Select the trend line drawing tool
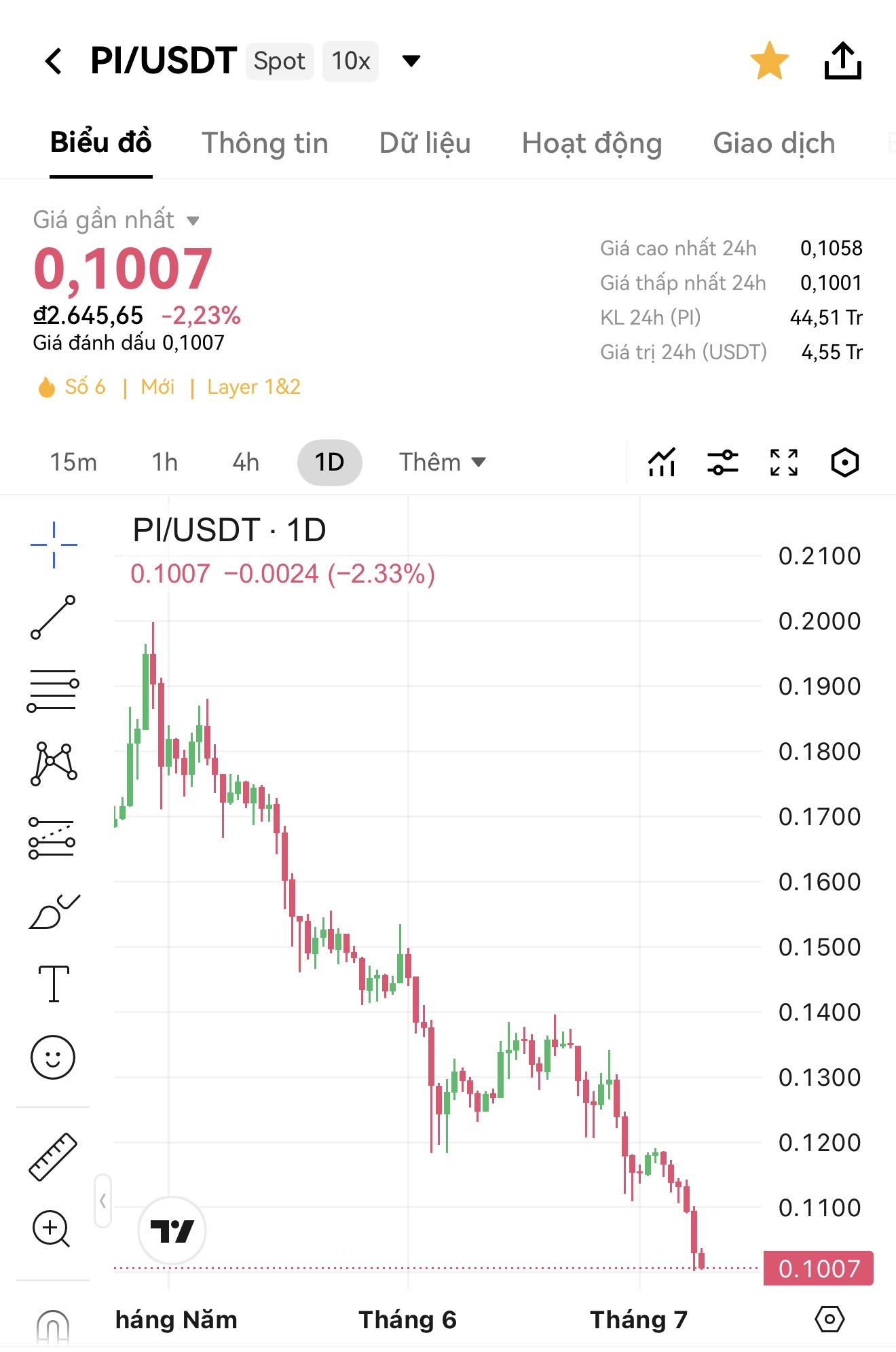The image size is (896, 1352). (x=53, y=617)
